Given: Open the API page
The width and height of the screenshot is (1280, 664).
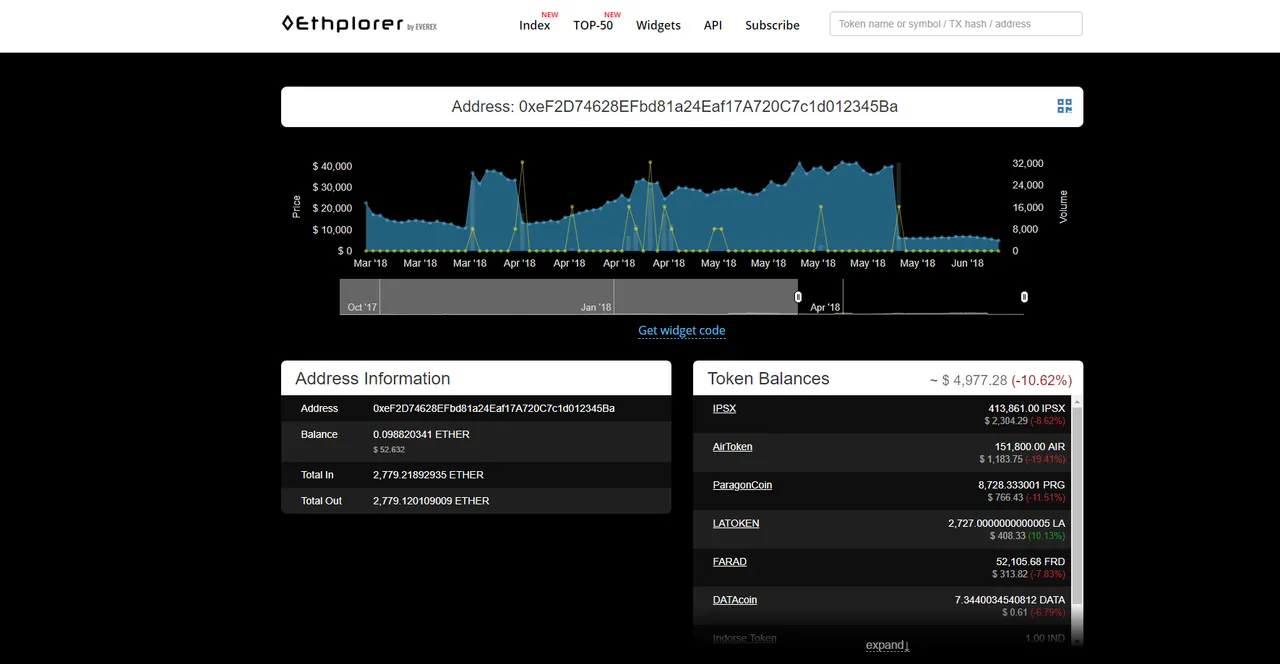Looking at the screenshot, I should (713, 25).
